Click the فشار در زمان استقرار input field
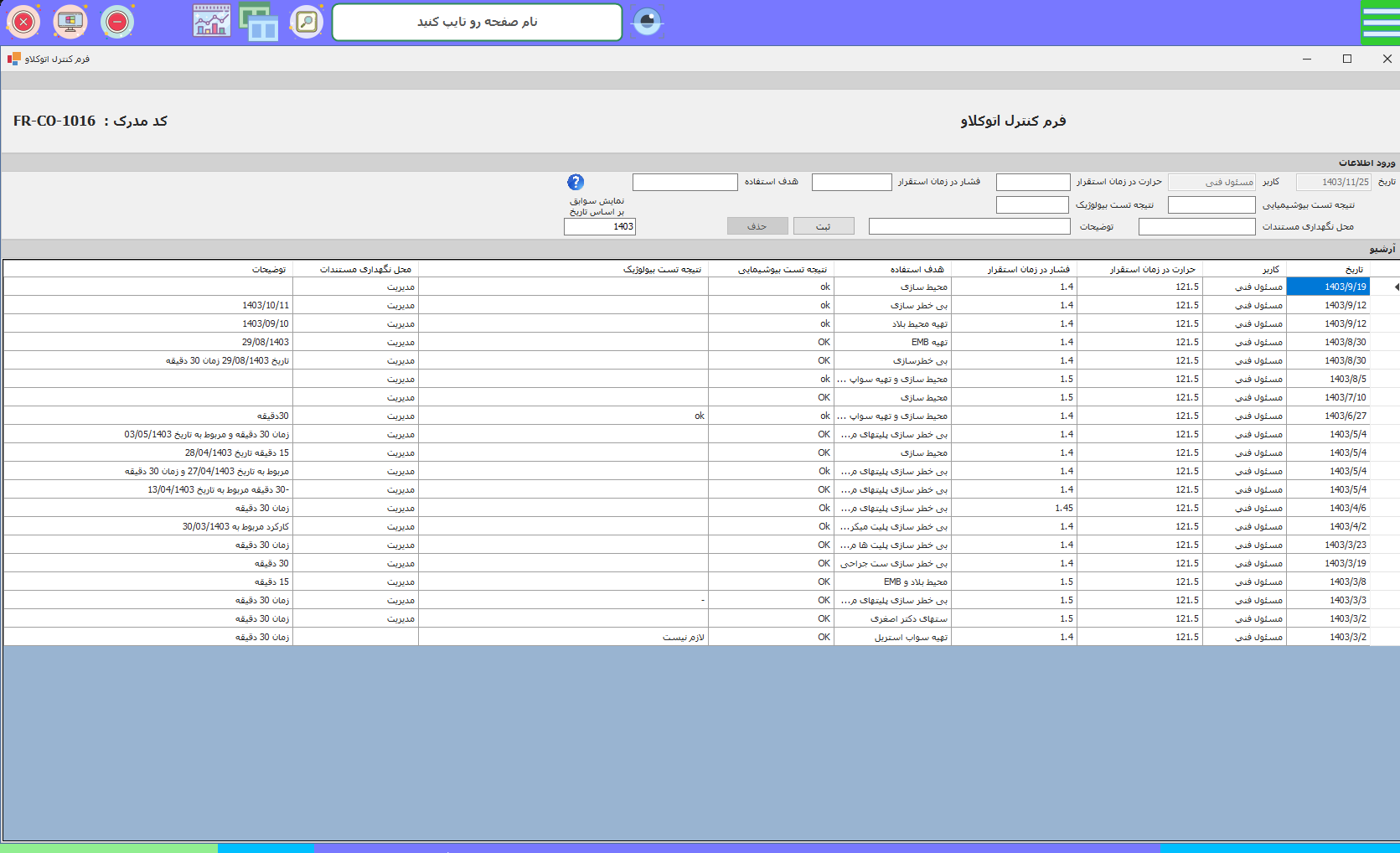Screen dimensions: 1400x853 (x=851, y=182)
